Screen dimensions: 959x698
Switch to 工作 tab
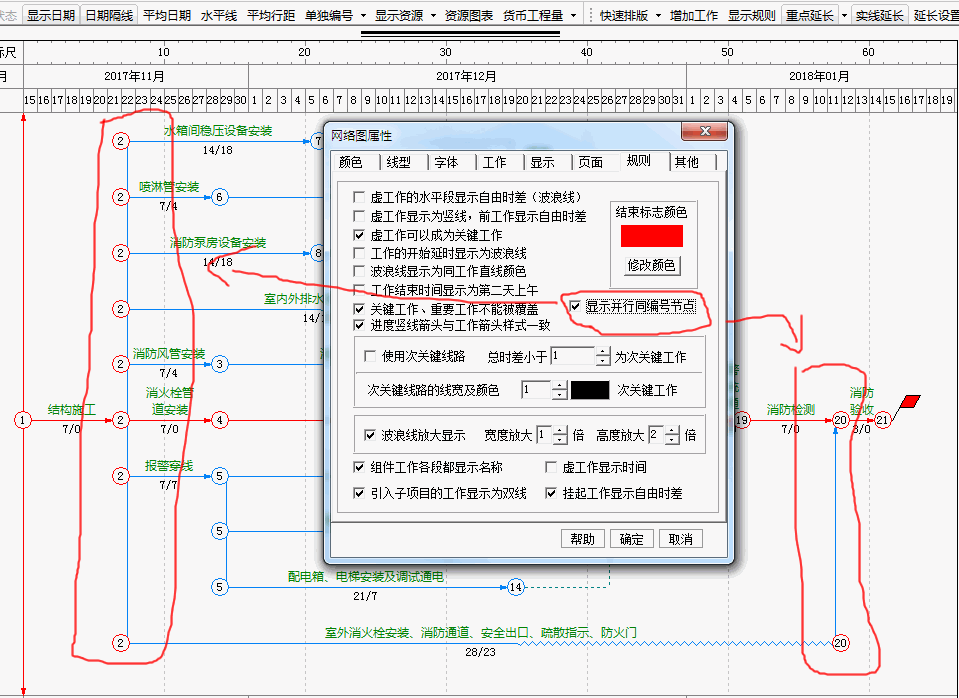pyautogui.click(x=494, y=162)
